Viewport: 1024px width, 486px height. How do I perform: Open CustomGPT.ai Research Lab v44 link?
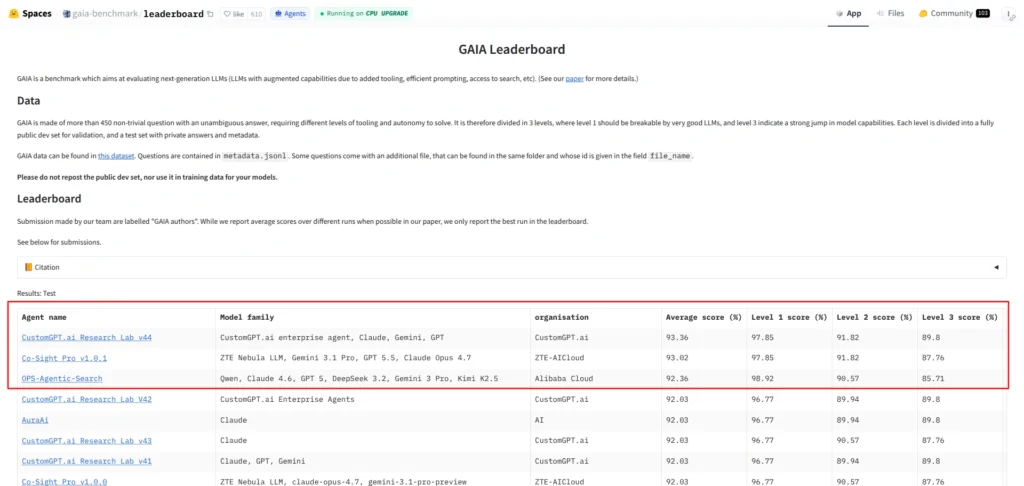(87, 338)
